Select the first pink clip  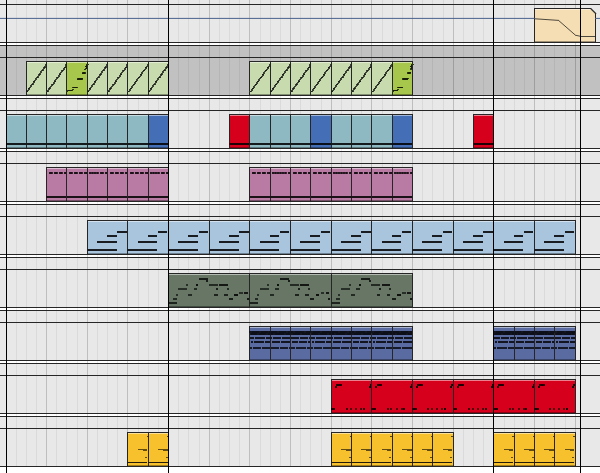coord(56,184)
